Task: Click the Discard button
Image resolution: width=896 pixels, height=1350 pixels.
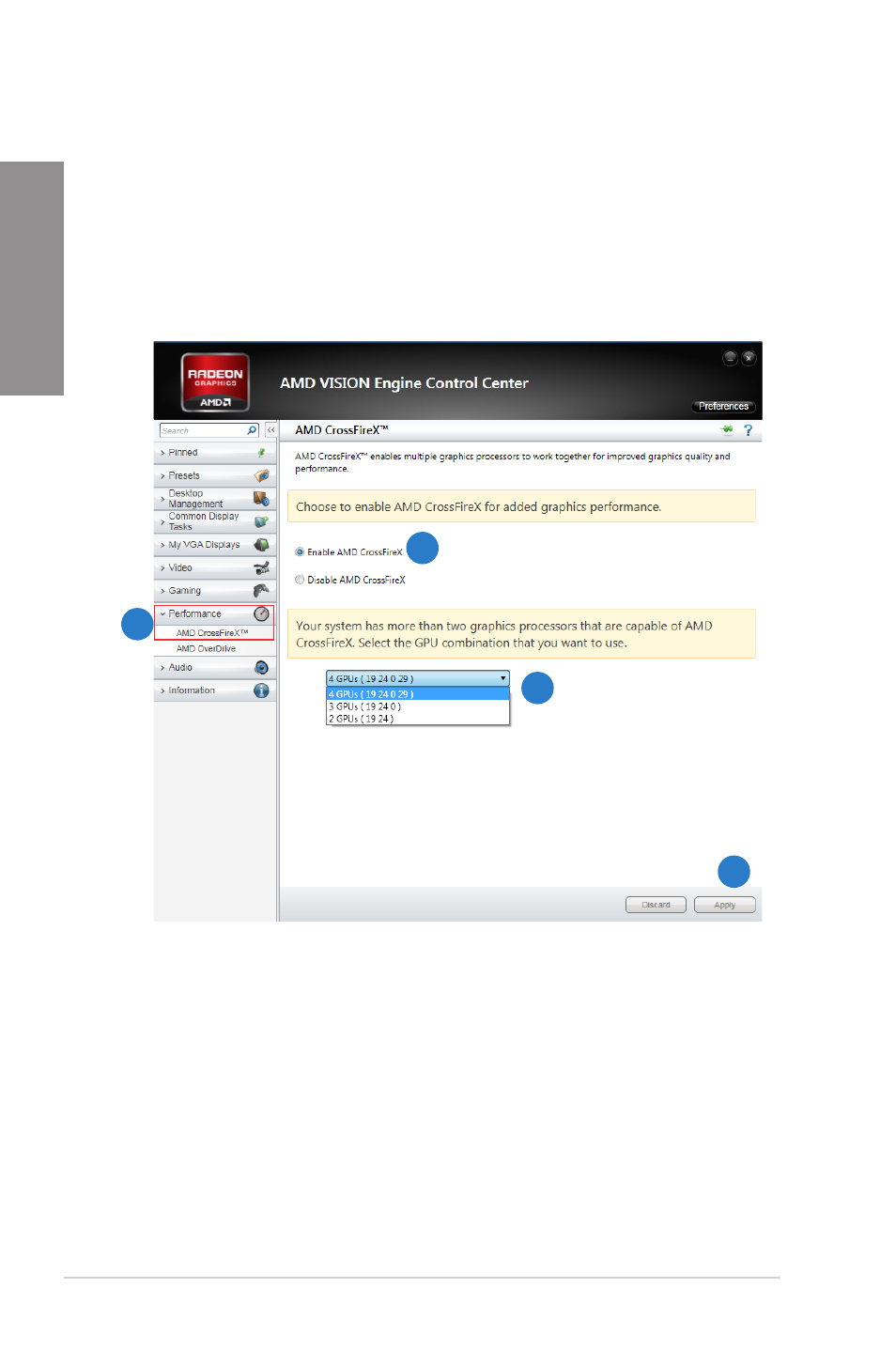Action: [x=656, y=905]
